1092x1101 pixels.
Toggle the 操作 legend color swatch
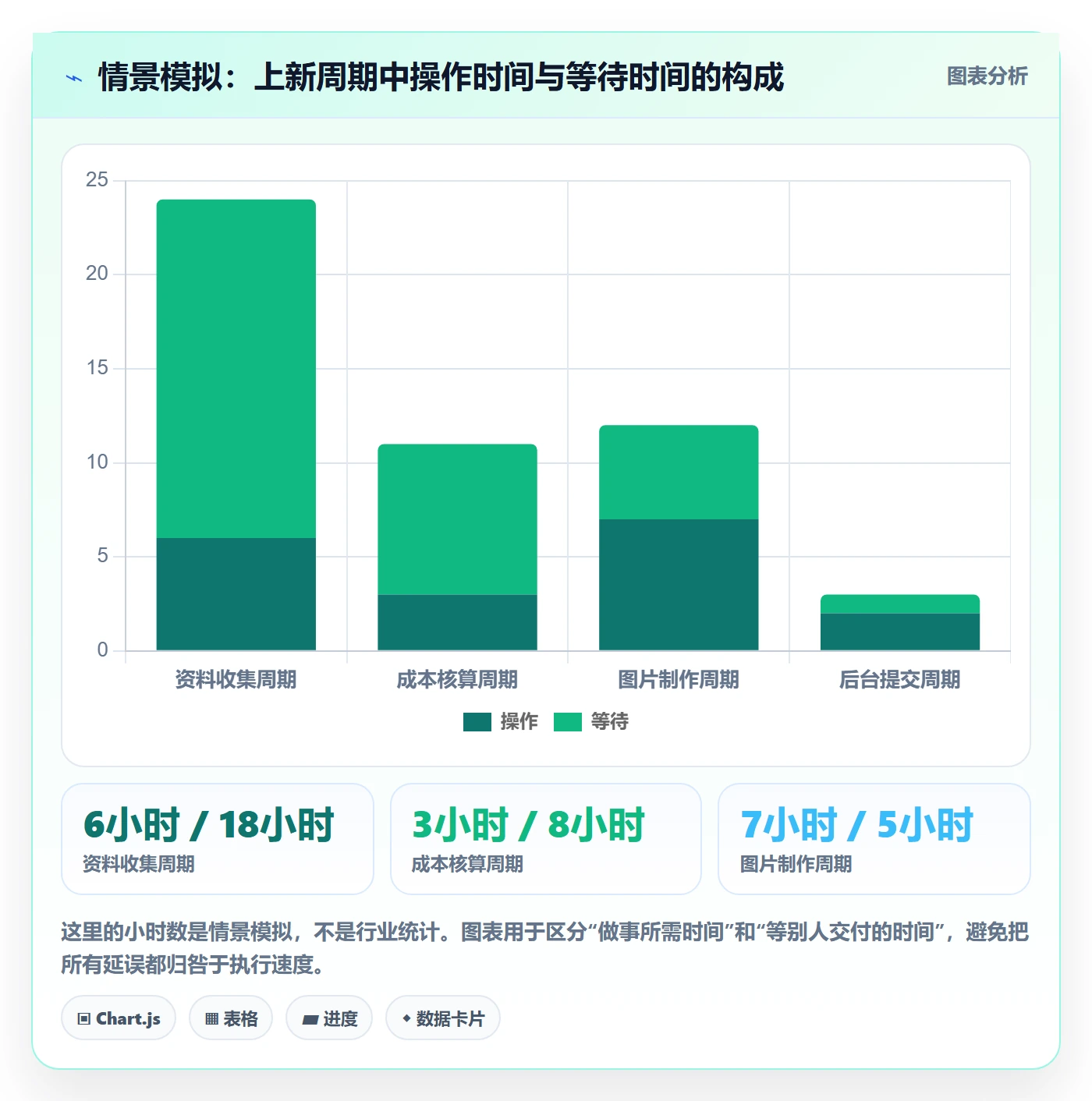477,722
